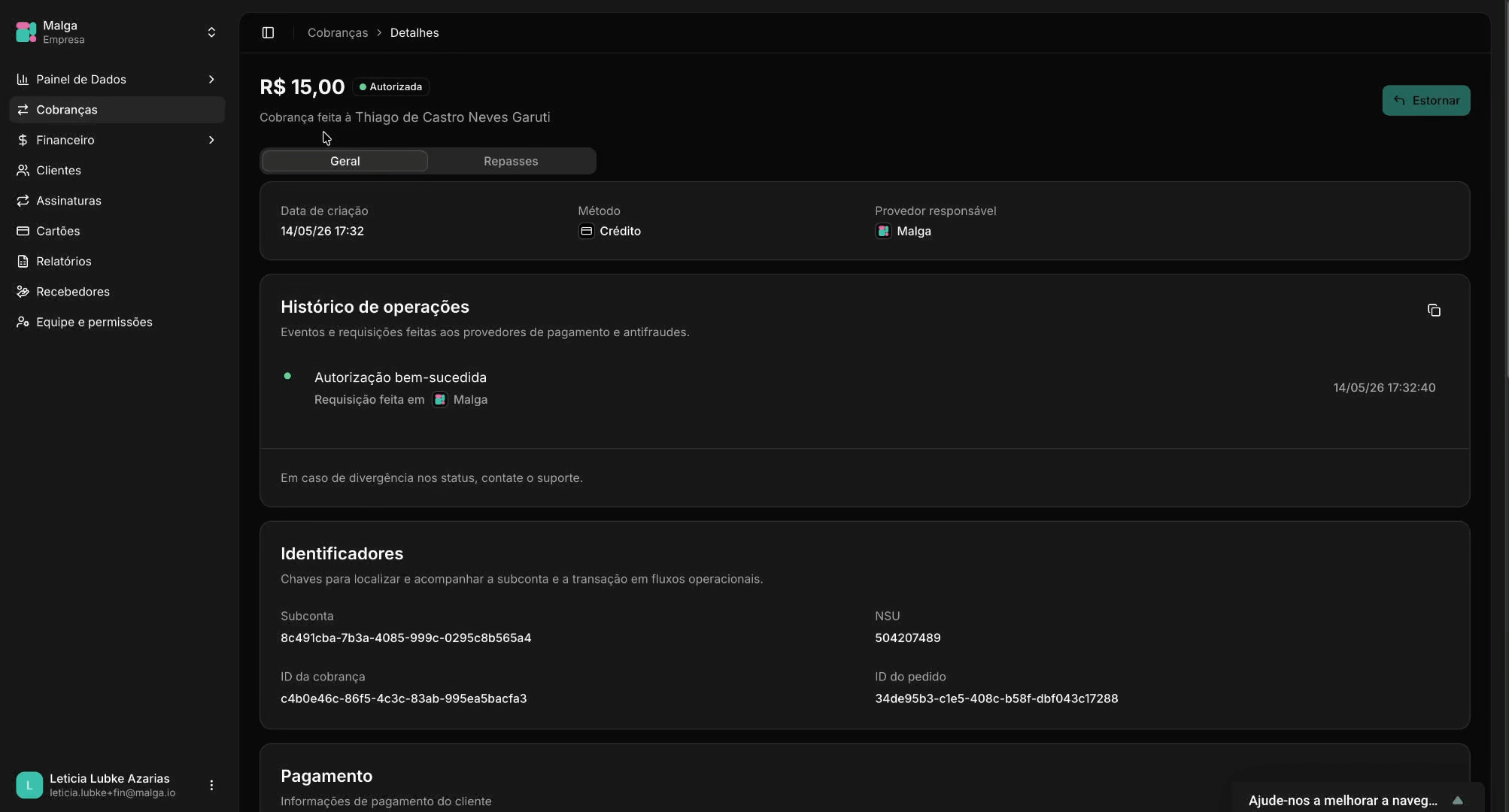Viewport: 1509px width, 812px height.
Task: Copy the operations history with the copy icon
Action: [x=1434, y=311]
